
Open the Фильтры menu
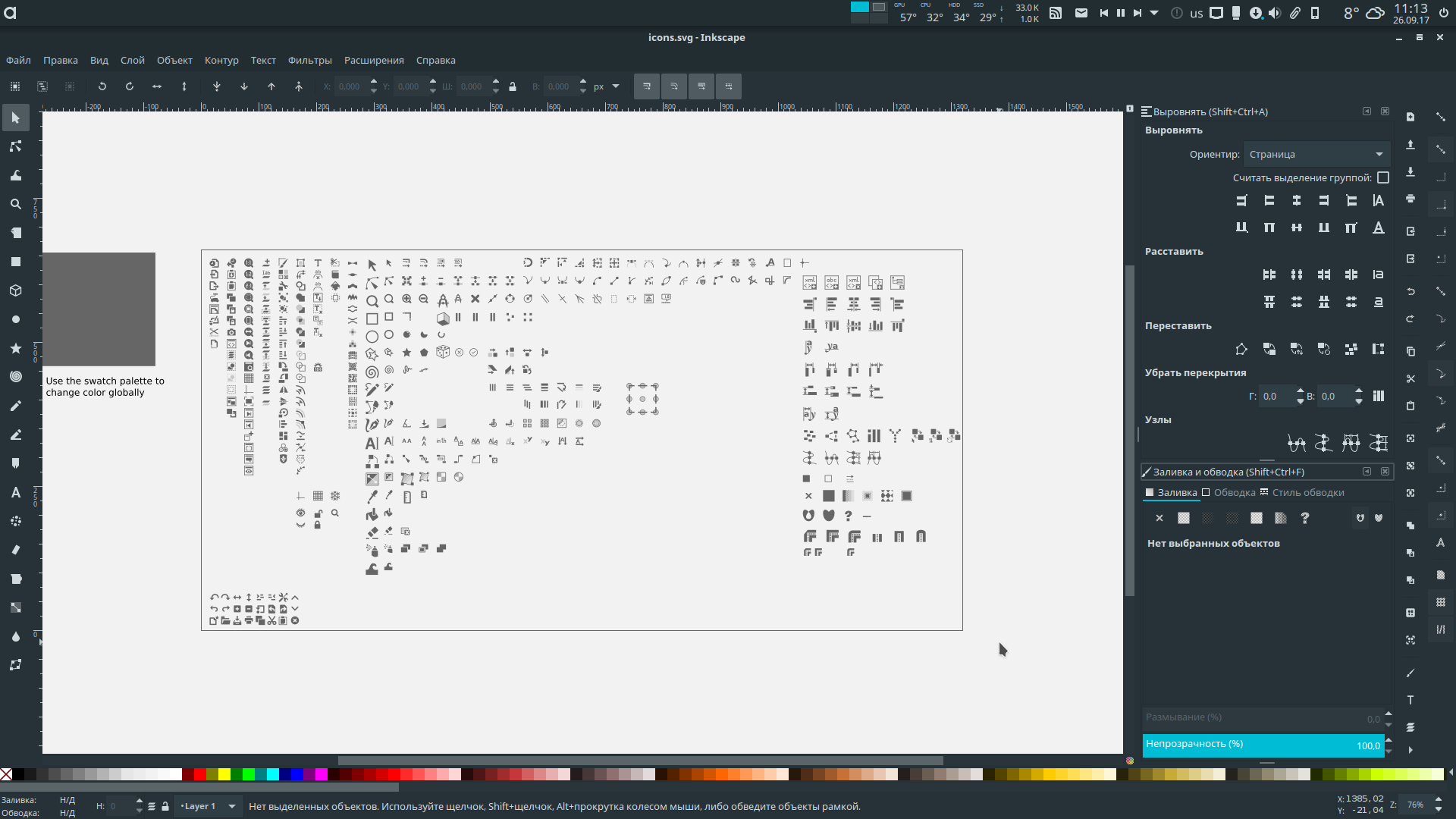309,60
